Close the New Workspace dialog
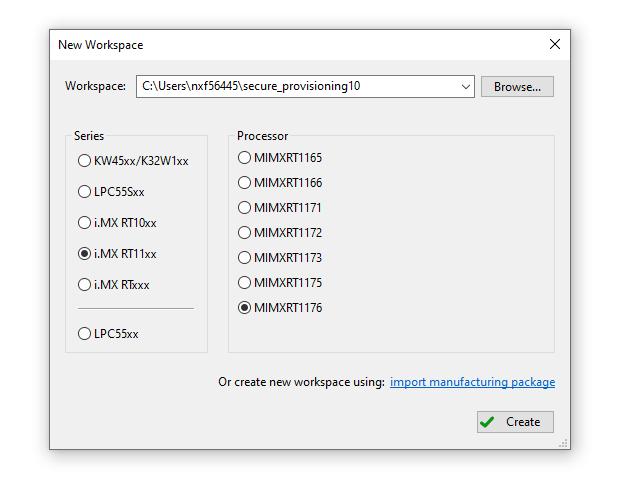The width and height of the screenshot is (623, 485). coord(555,44)
